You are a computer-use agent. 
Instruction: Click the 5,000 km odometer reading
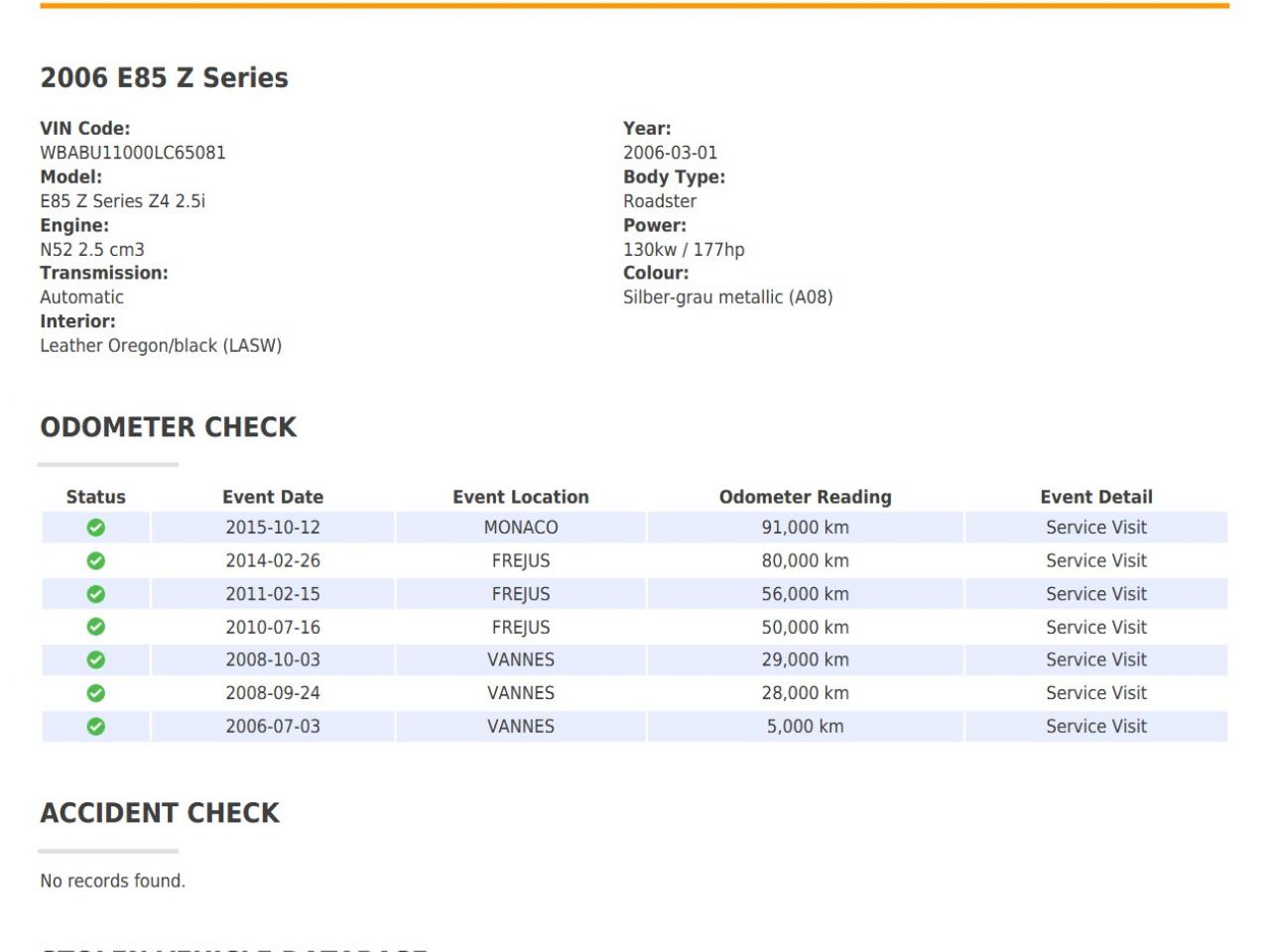tap(805, 726)
